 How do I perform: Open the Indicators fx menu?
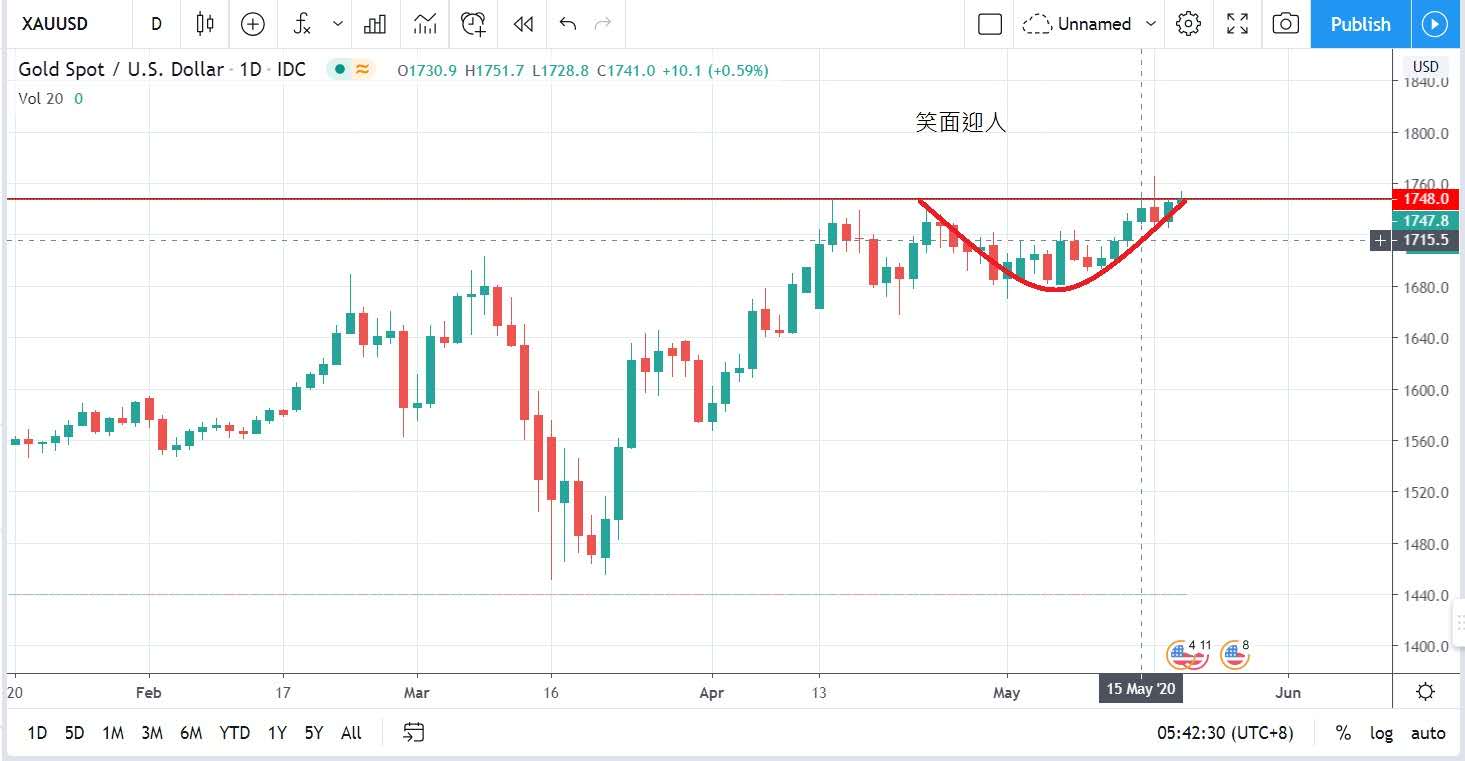(302, 24)
